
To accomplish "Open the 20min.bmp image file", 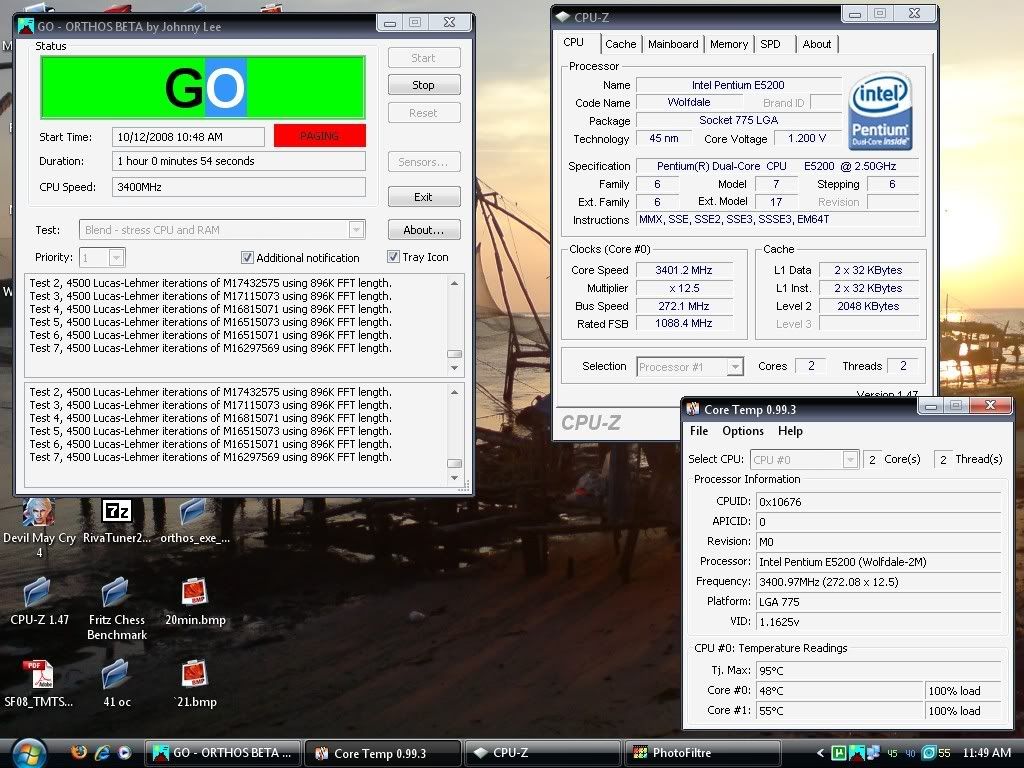I will click(194, 594).
